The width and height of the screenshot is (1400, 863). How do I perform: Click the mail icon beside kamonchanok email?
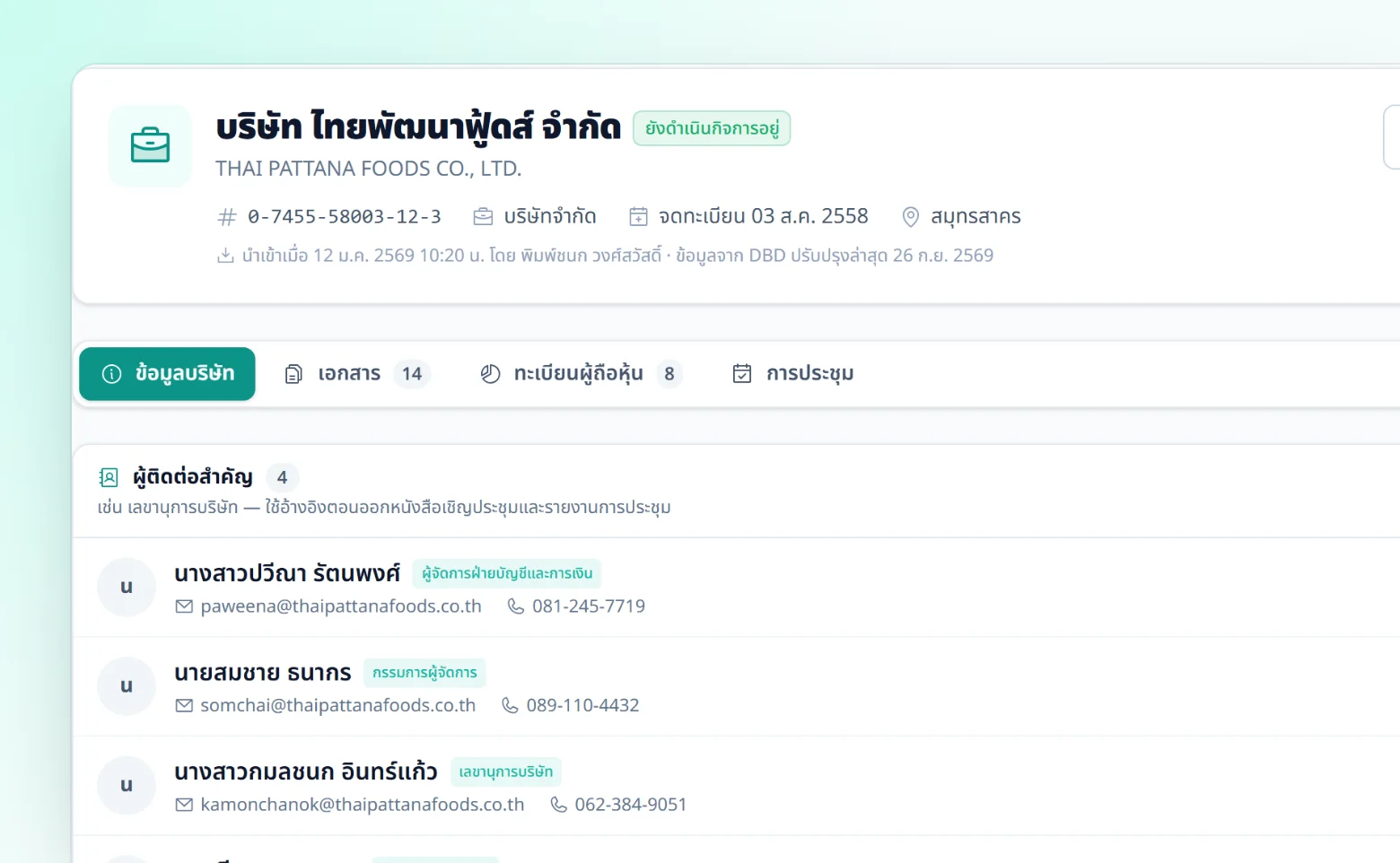184,805
